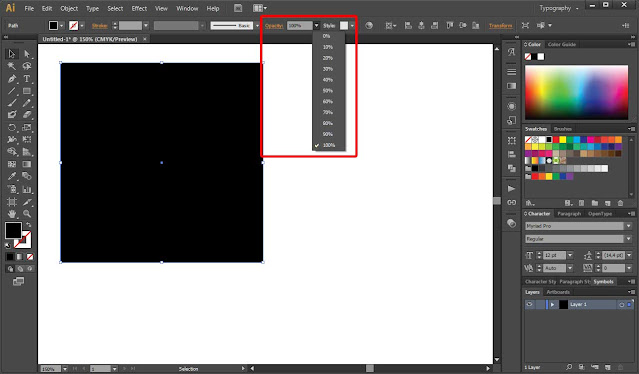Switch to Brushes tab

coord(562,129)
